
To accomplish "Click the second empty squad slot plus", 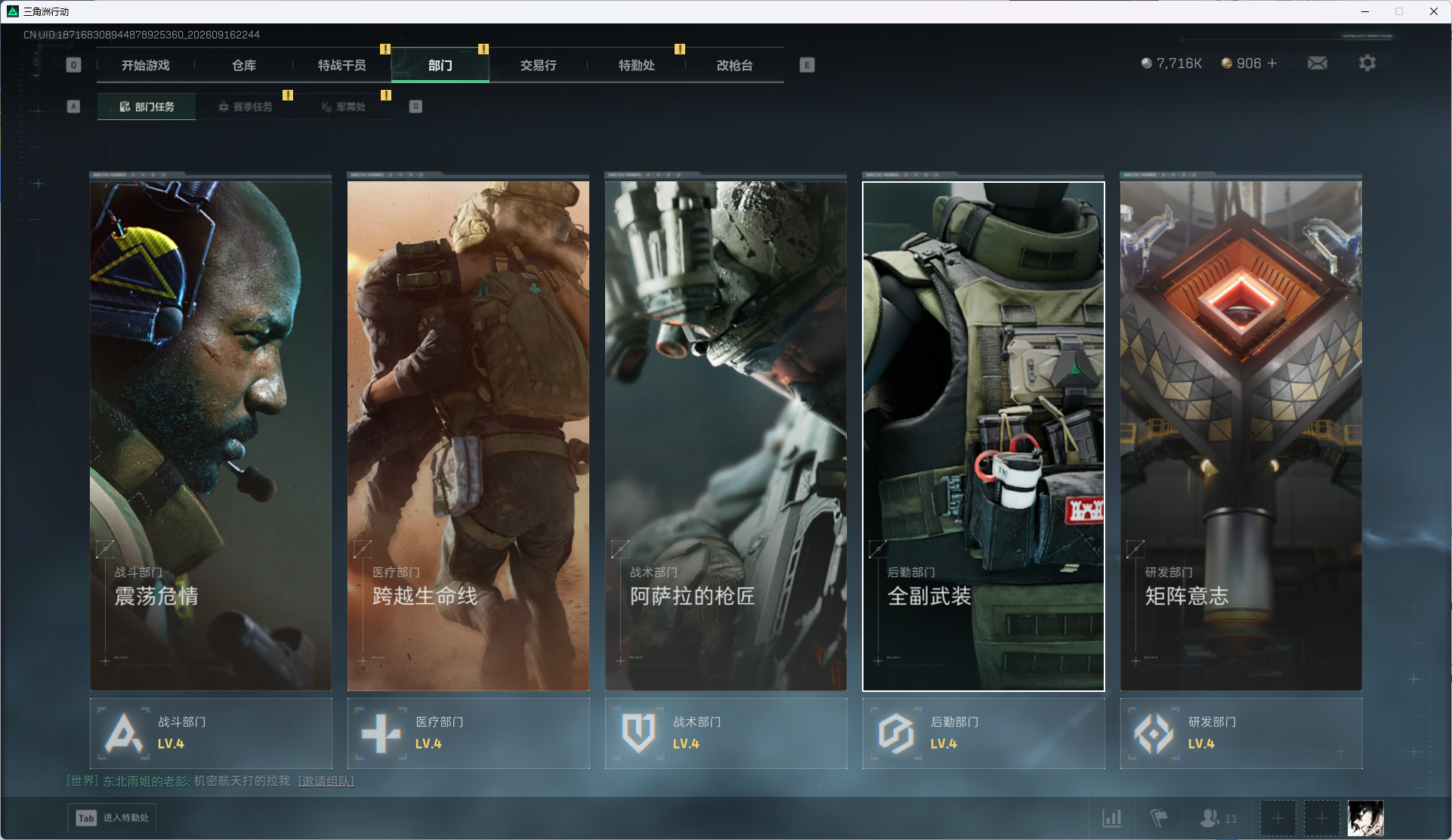I will pyautogui.click(x=1322, y=818).
